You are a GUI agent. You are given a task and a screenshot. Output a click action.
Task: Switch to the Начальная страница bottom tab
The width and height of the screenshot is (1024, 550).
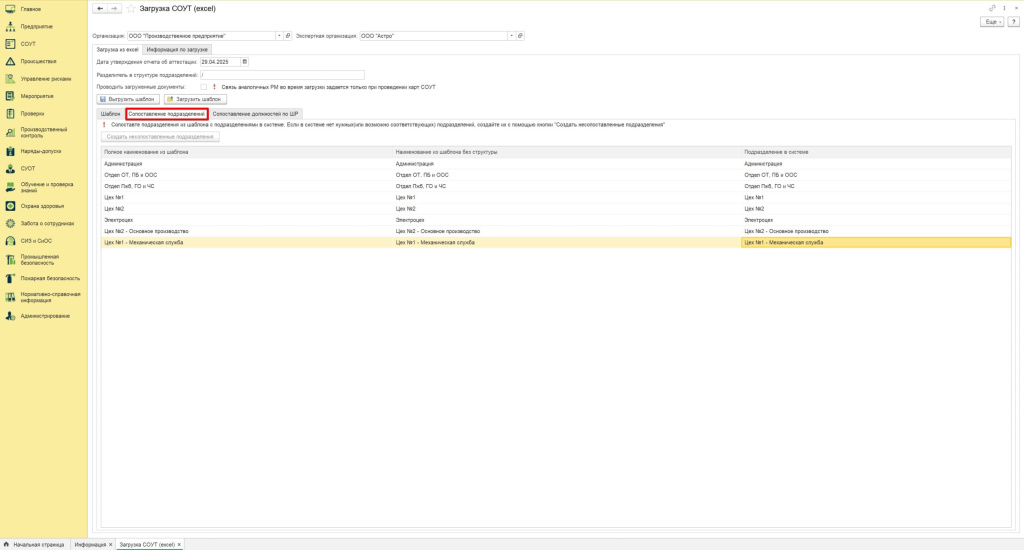[34, 545]
